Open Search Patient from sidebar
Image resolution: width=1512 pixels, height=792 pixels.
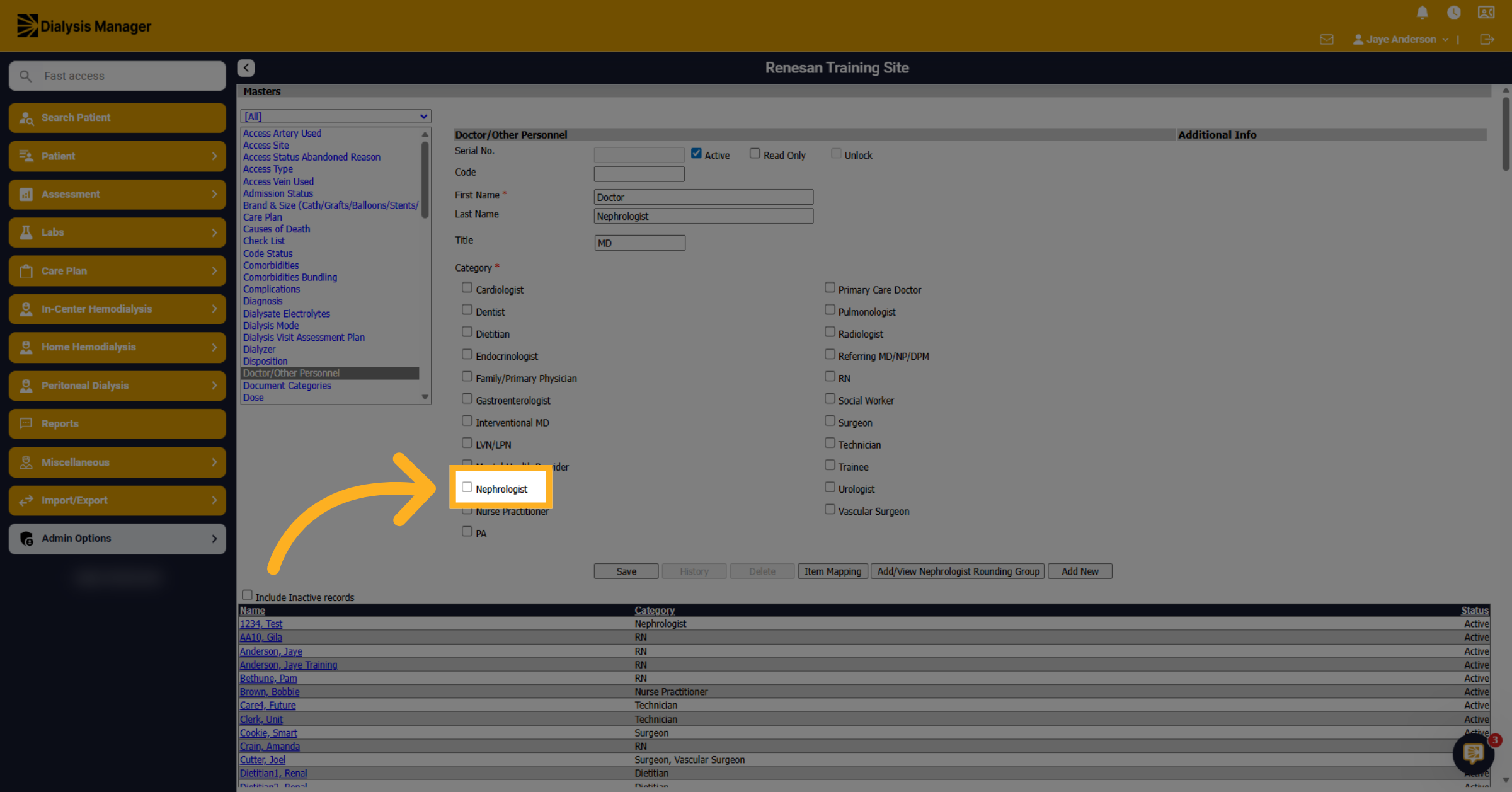tap(117, 118)
